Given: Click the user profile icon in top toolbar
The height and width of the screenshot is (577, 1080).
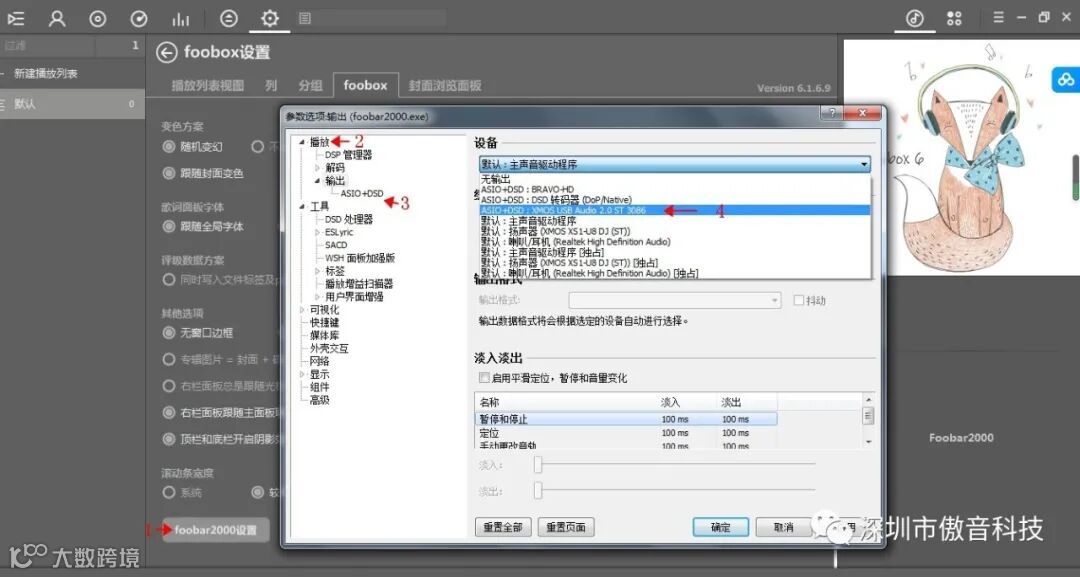Looking at the screenshot, I should [x=57, y=19].
